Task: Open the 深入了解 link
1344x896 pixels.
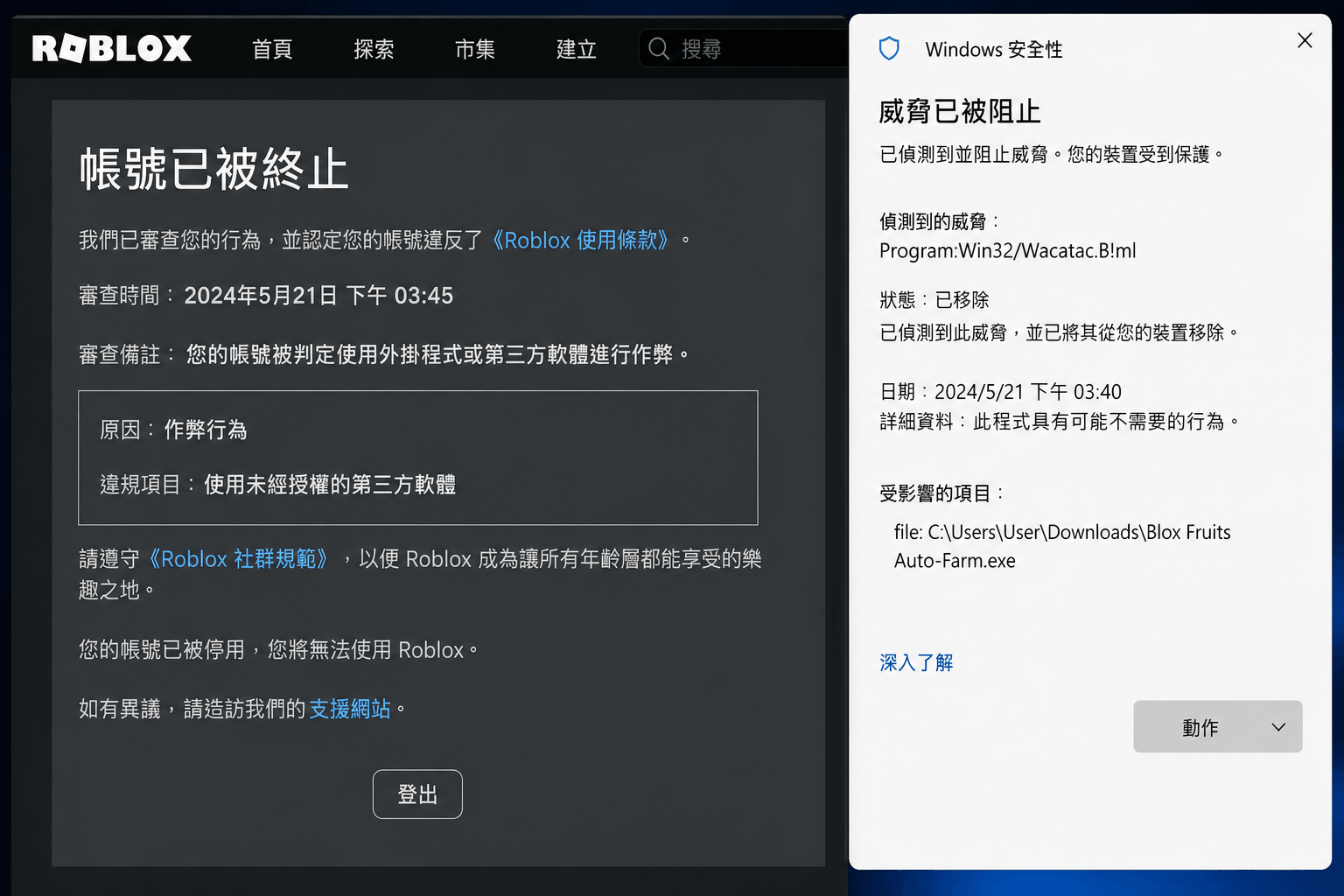Action: (x=916, y=662)
